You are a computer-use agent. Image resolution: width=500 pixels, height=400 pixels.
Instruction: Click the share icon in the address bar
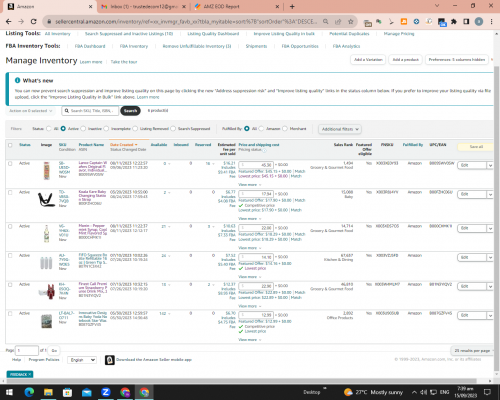[338, 21]
